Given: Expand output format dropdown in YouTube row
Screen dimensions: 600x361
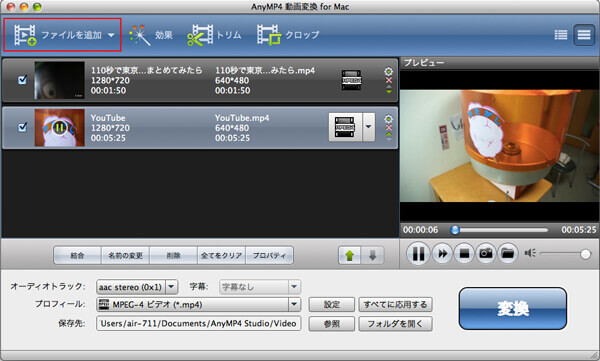Looking at the screenshot, I should (368, 127).
